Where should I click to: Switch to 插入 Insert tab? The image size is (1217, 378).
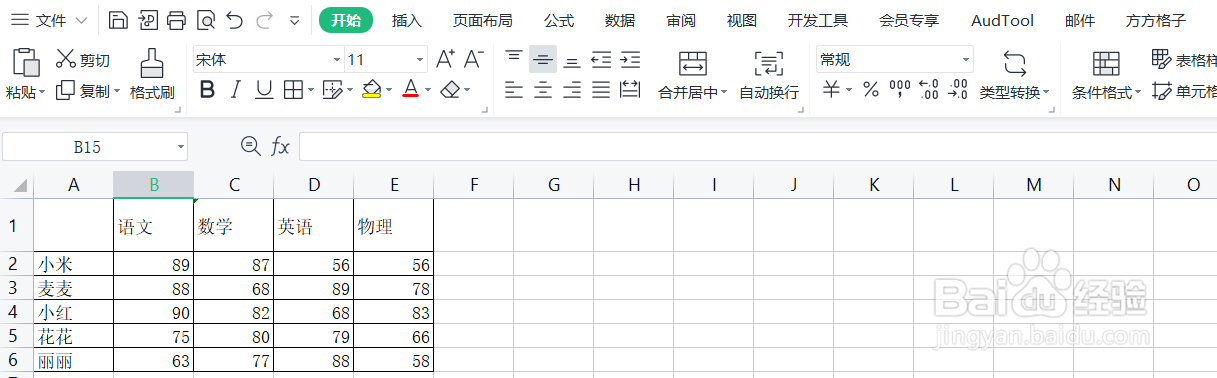pyautogui.click(x=407, y=20)
